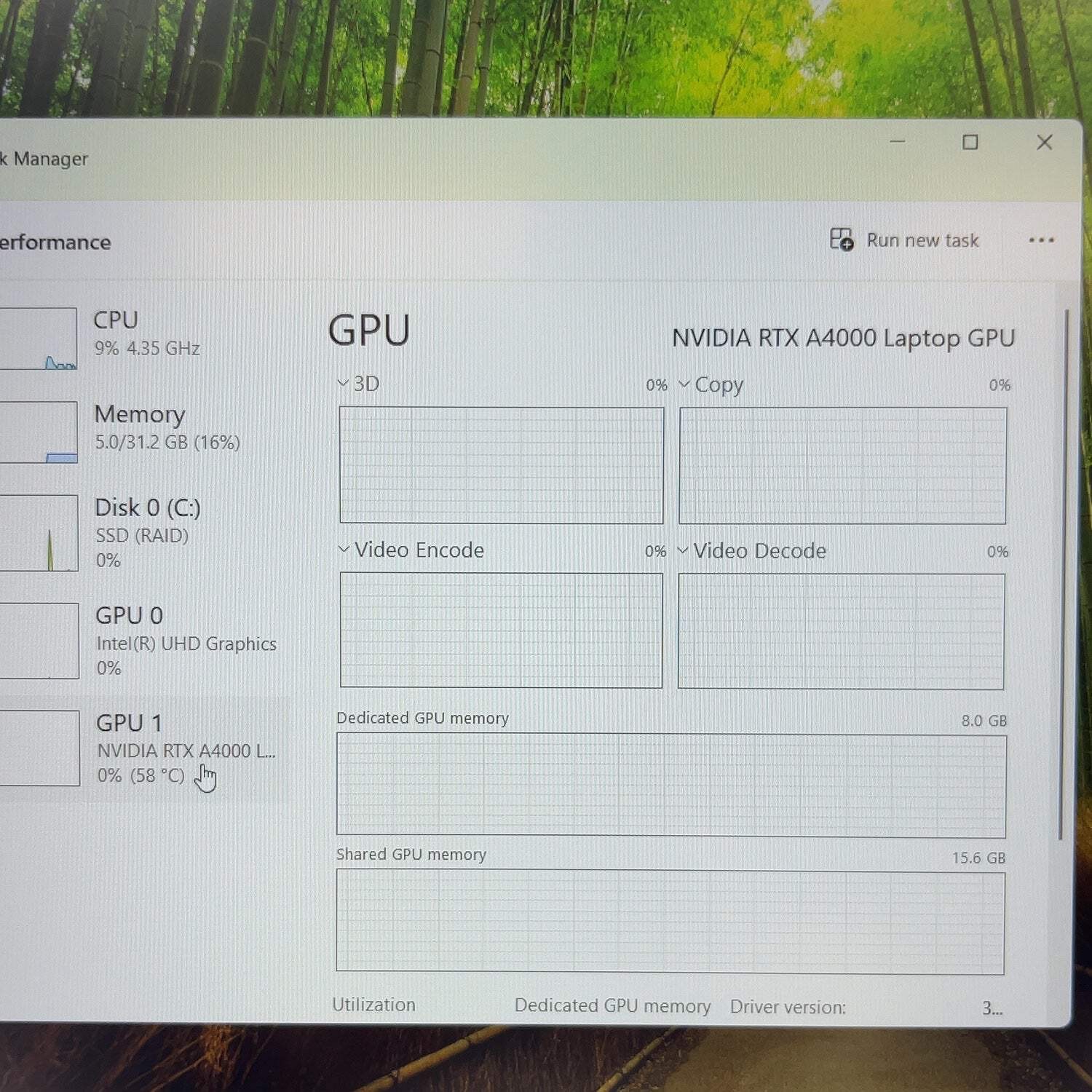Screen dimensions: 1092x1092
Task: Click the Video Encode usage graph
Action: [x=502, y=630]
